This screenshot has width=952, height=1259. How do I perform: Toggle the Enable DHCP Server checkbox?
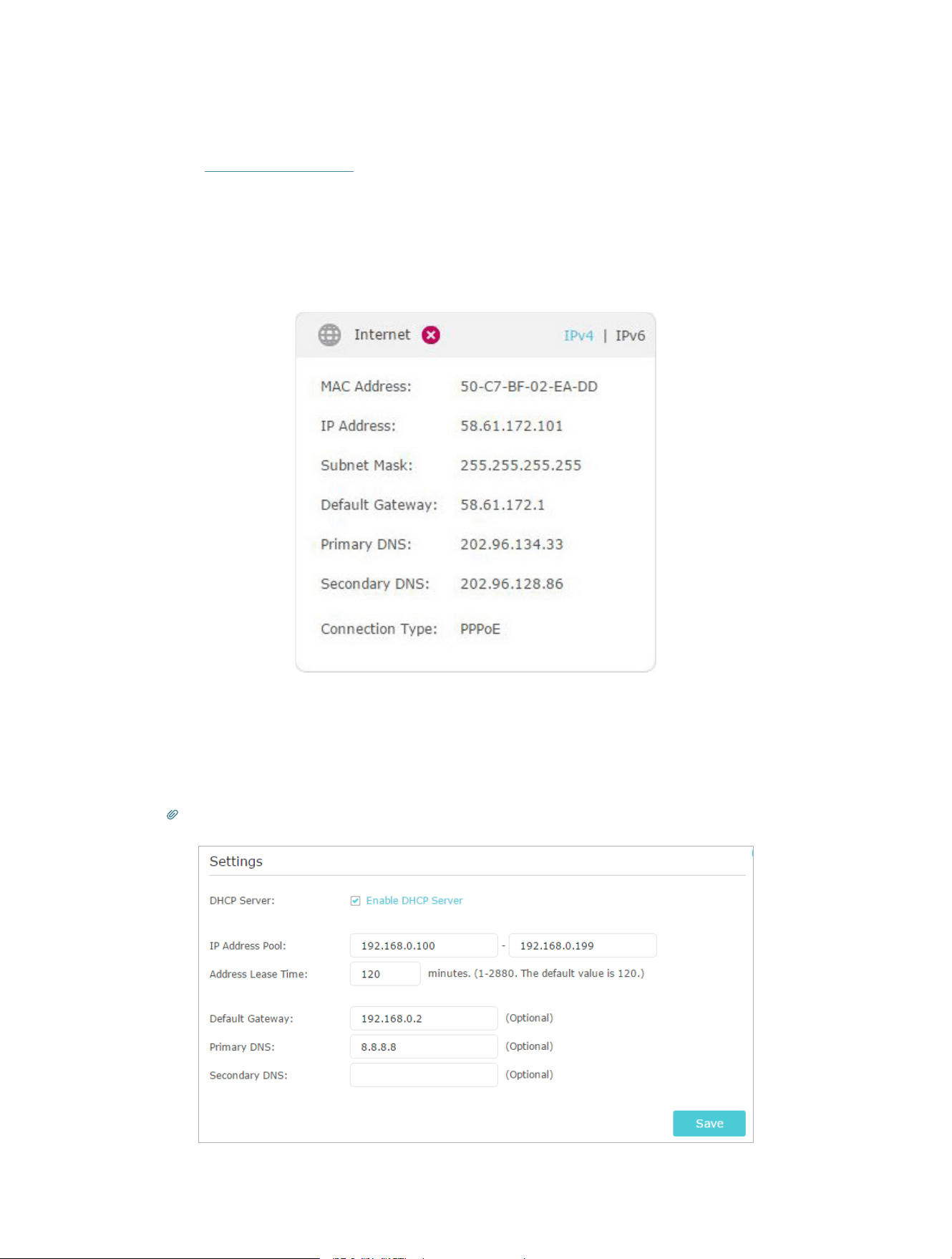coord(355,901)
